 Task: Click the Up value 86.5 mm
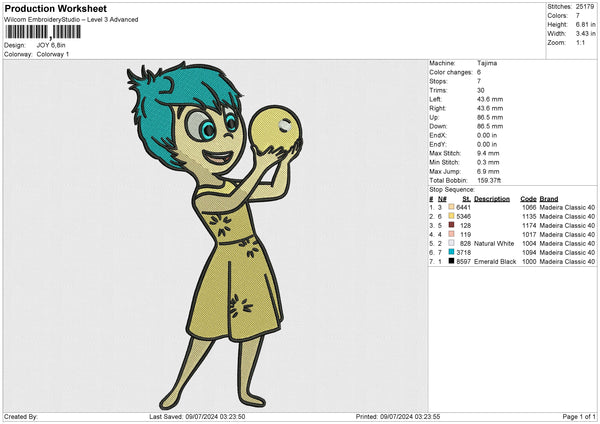click(x=490, y=117)
